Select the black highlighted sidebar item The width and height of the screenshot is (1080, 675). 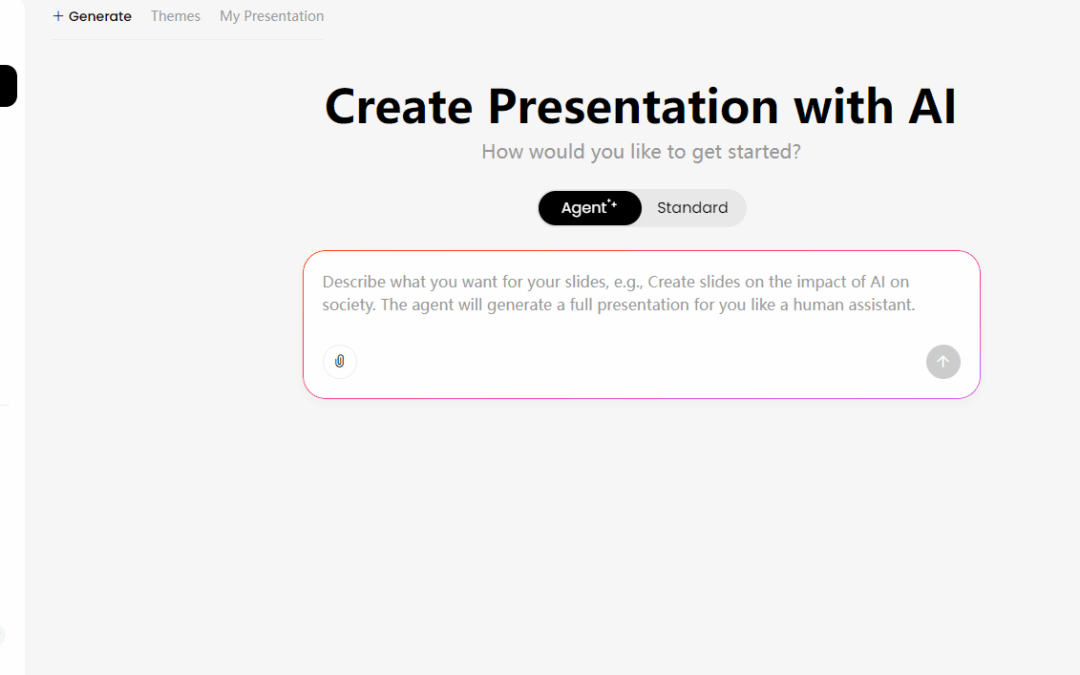pyautogui.click(x=8, y=86)
